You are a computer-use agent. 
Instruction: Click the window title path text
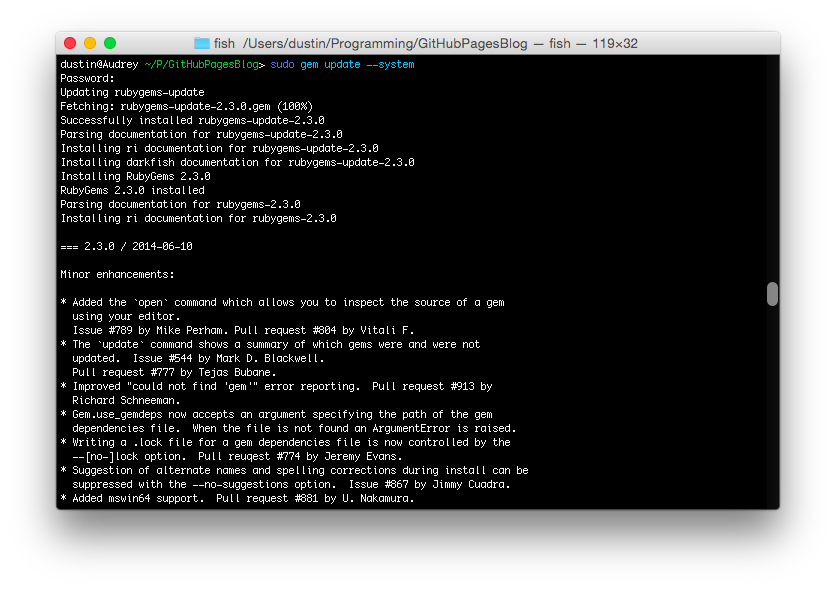425,43
